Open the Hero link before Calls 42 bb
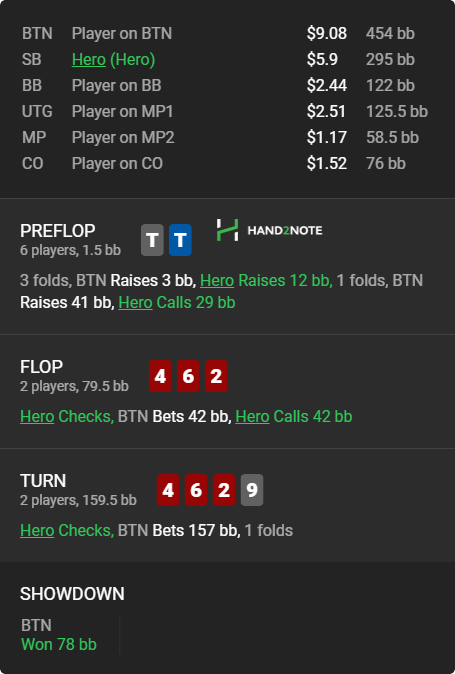The width and height of the screenshot is (455, 674). click(252, 417)
